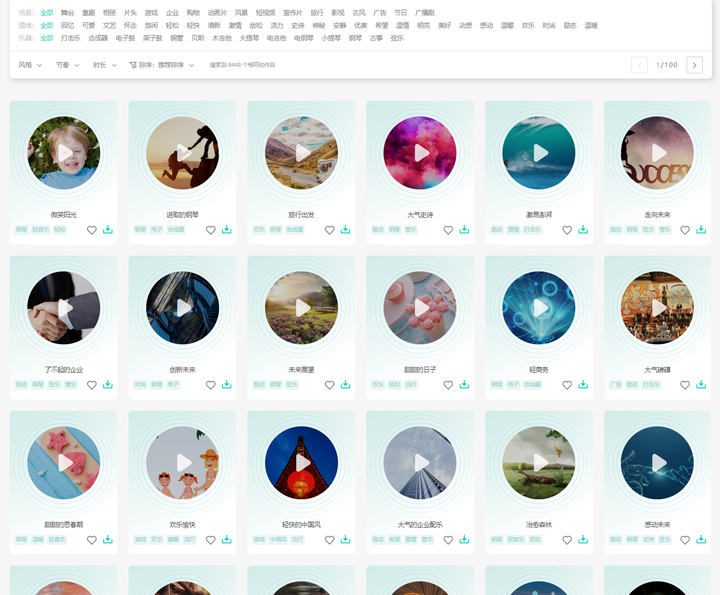Filter mood by 励志
720x595 pixels.
point(570,25)
